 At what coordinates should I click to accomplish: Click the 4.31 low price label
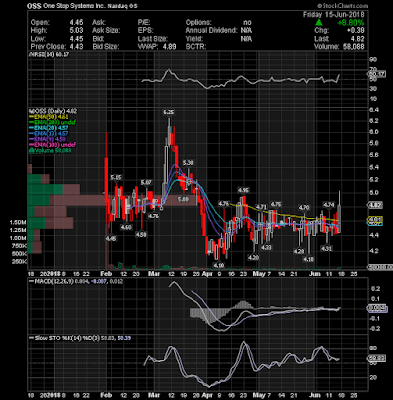click(x=326, y=248)
